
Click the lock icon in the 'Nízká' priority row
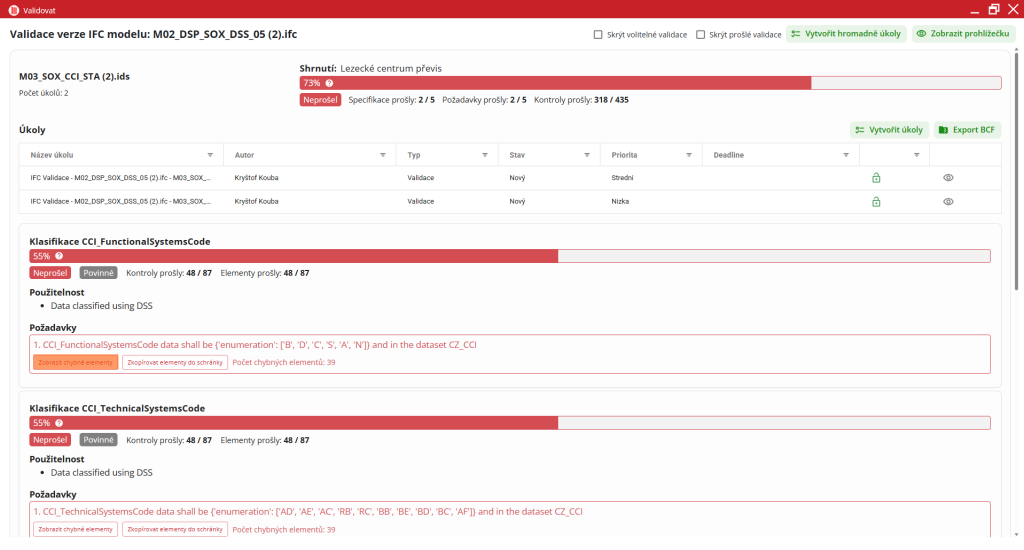876,201
